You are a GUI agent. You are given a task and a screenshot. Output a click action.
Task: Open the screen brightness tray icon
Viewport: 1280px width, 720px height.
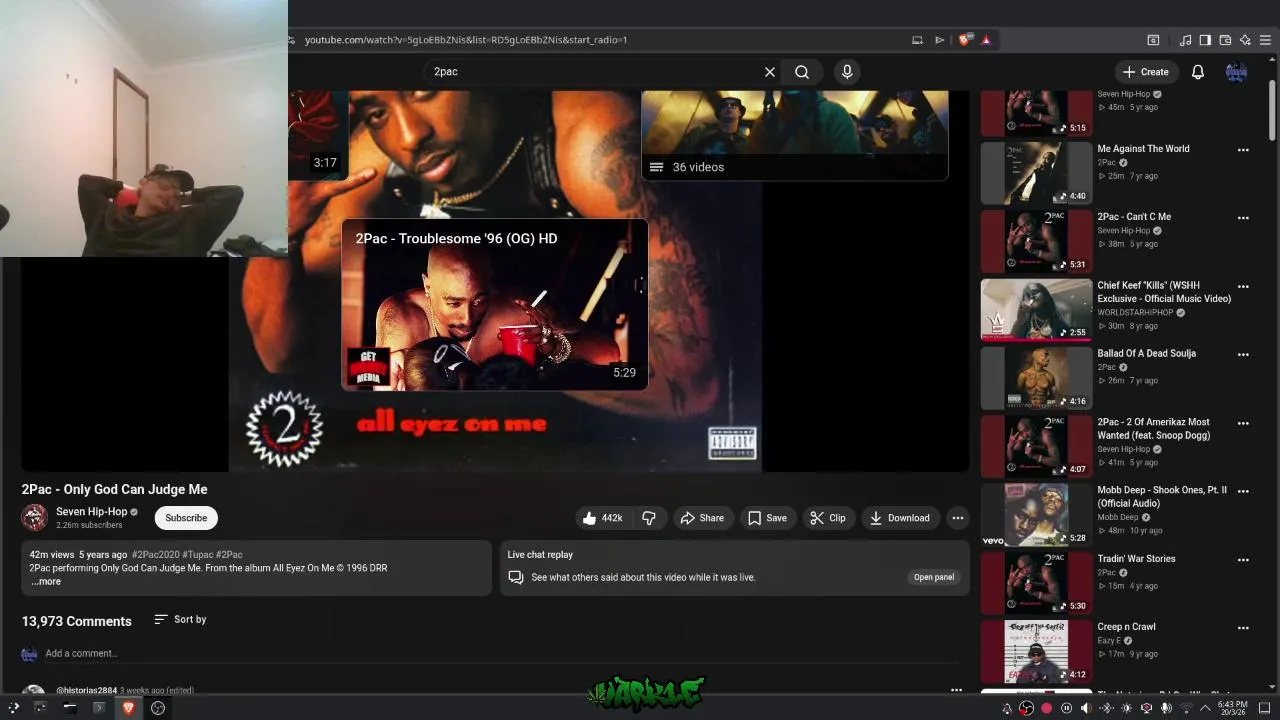1127,708
